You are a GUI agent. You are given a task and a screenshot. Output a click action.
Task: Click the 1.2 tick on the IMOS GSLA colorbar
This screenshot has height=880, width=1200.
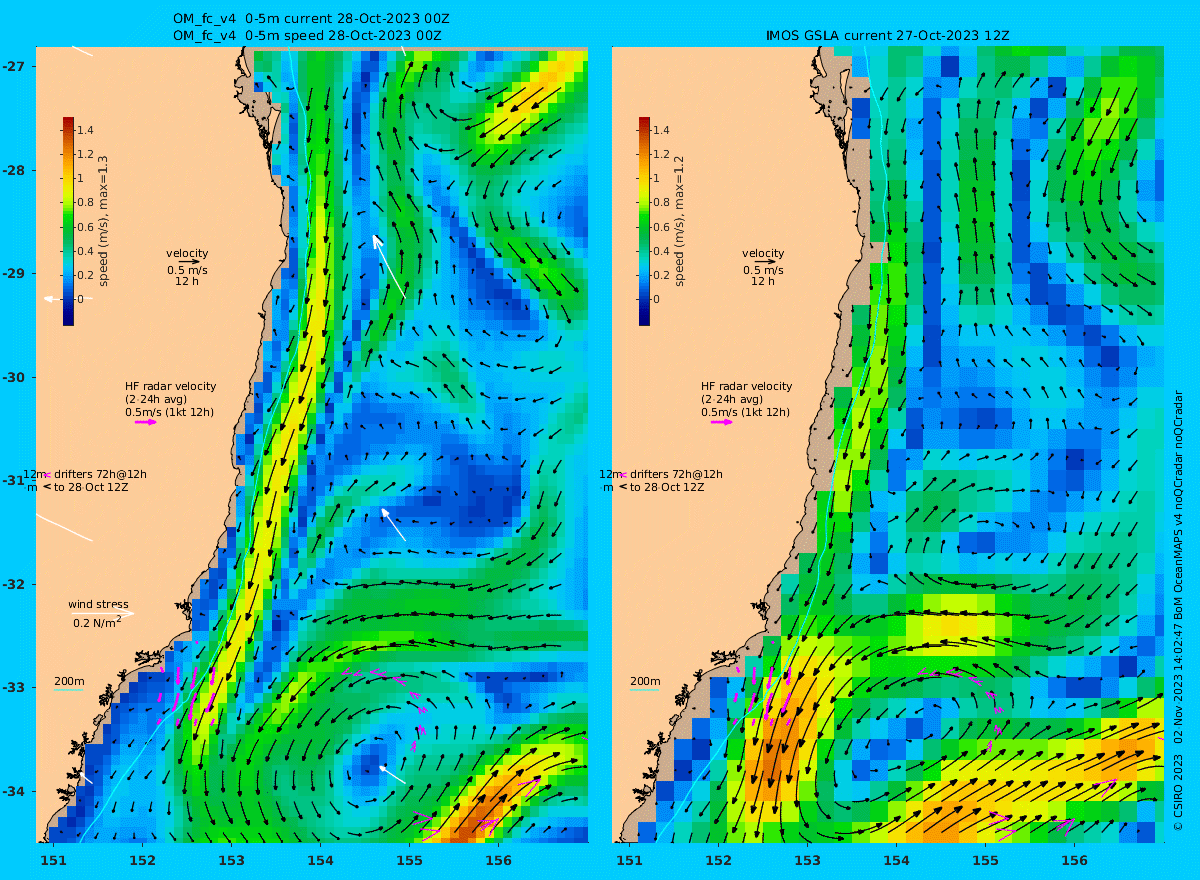661,154
